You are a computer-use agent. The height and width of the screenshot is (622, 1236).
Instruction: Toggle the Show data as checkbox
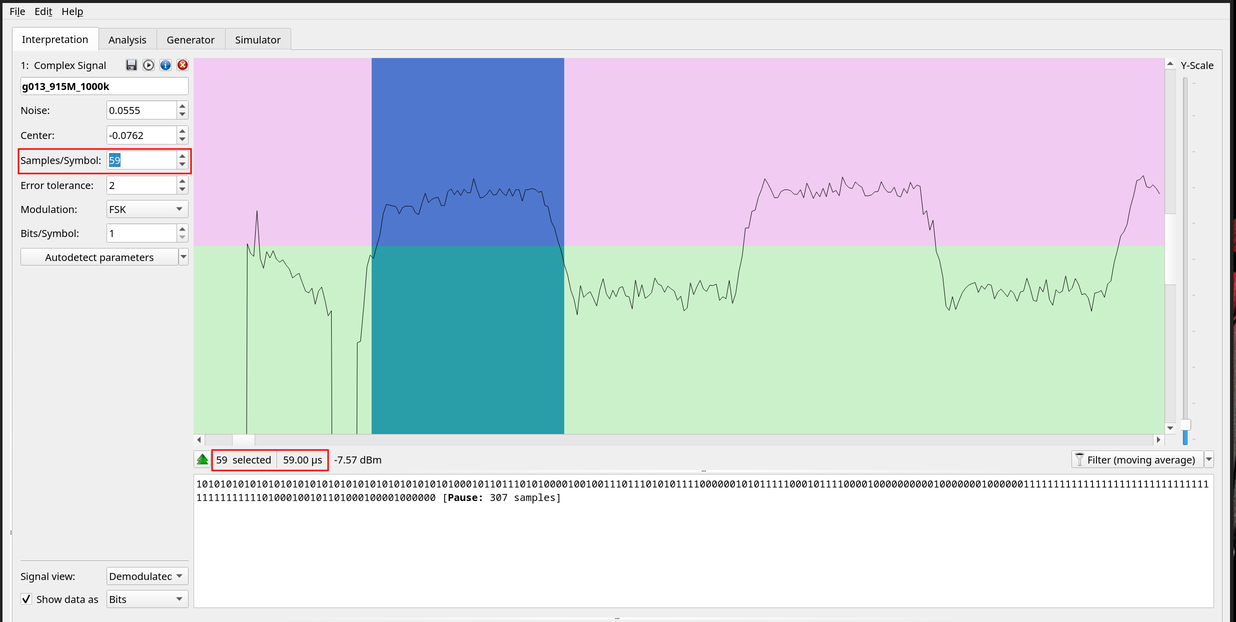(x=26, y=599)
